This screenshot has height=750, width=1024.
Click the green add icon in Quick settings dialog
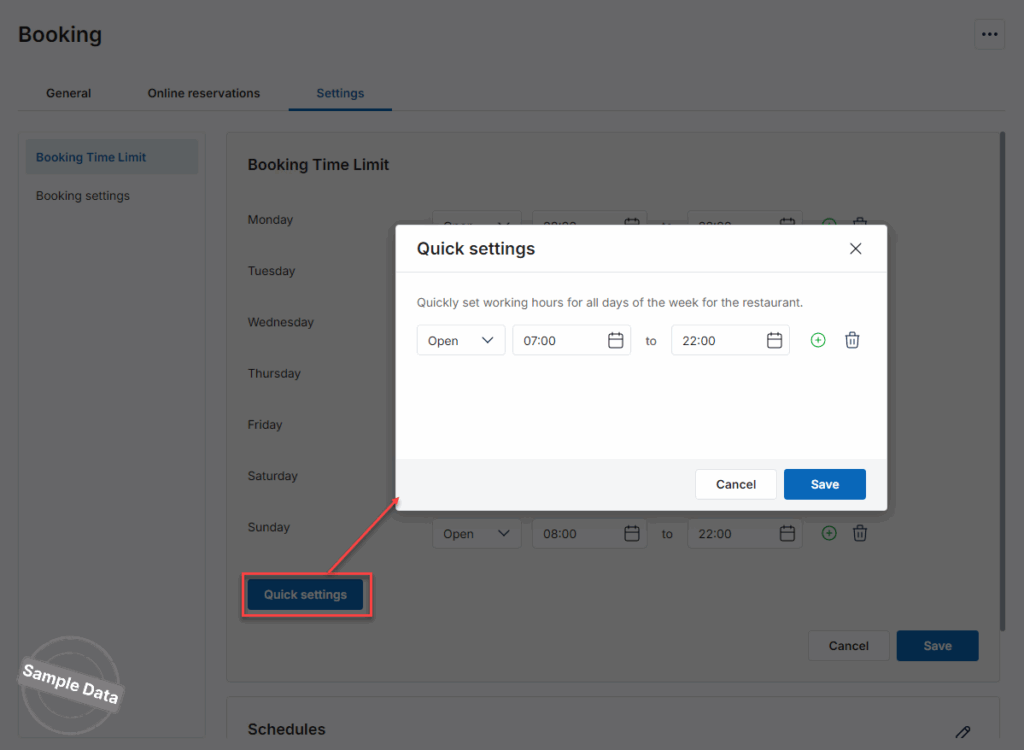point(818,341)
